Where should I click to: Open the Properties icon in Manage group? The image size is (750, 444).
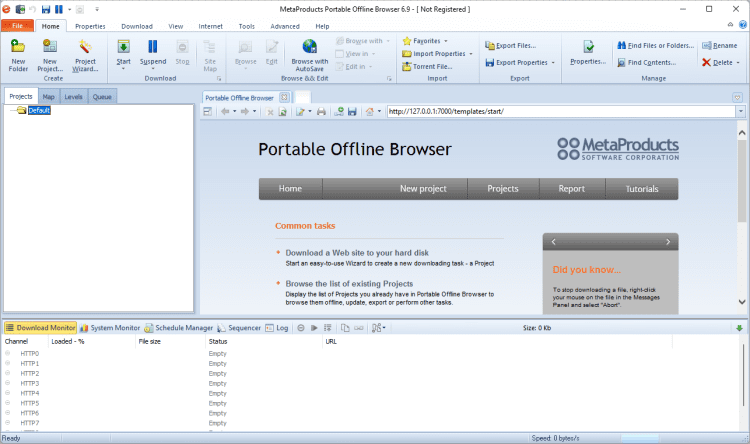click(x=588, y=48)
